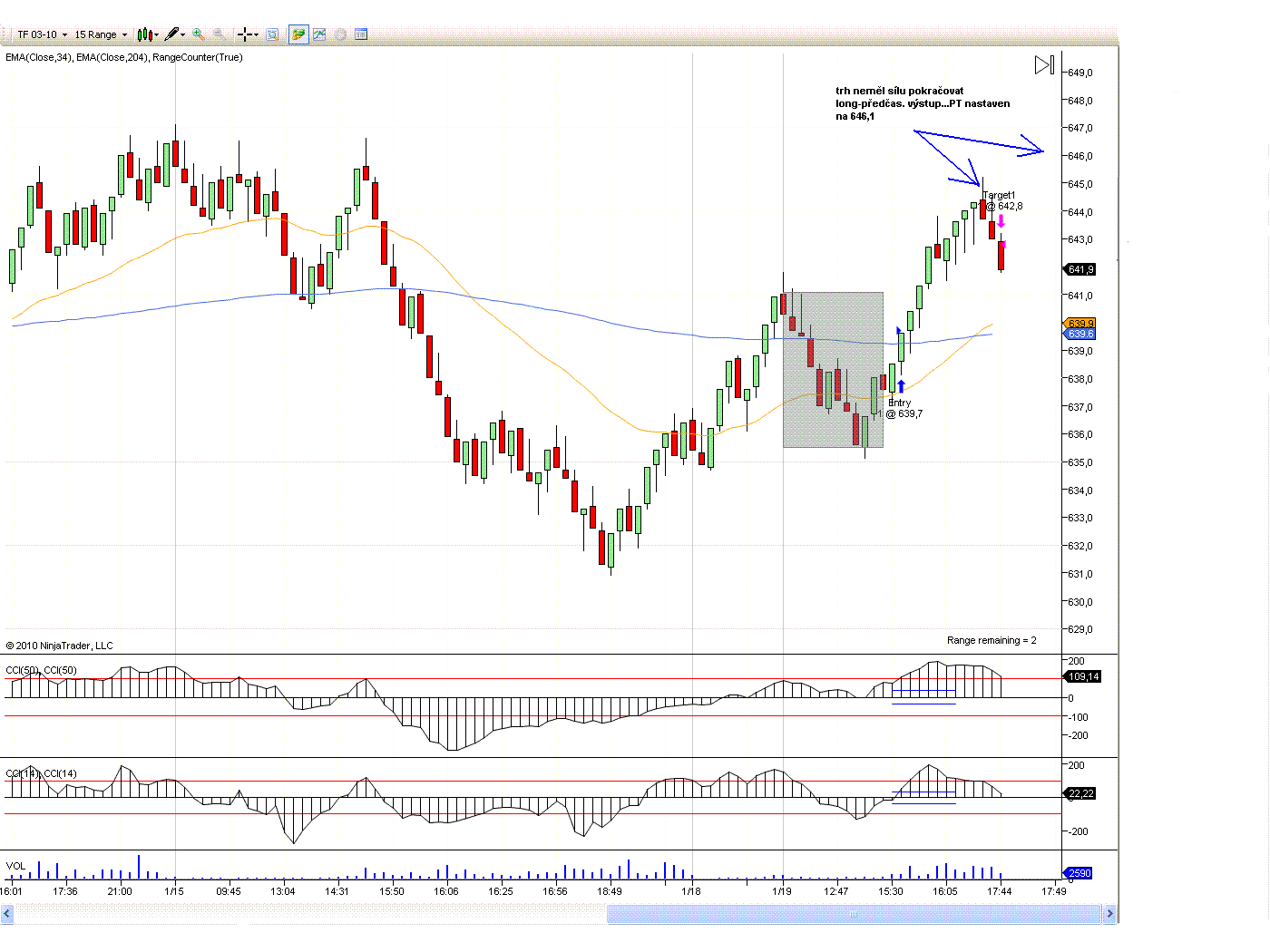Click the EMA(Close,34) indicator label

click(x=38, y=57)
